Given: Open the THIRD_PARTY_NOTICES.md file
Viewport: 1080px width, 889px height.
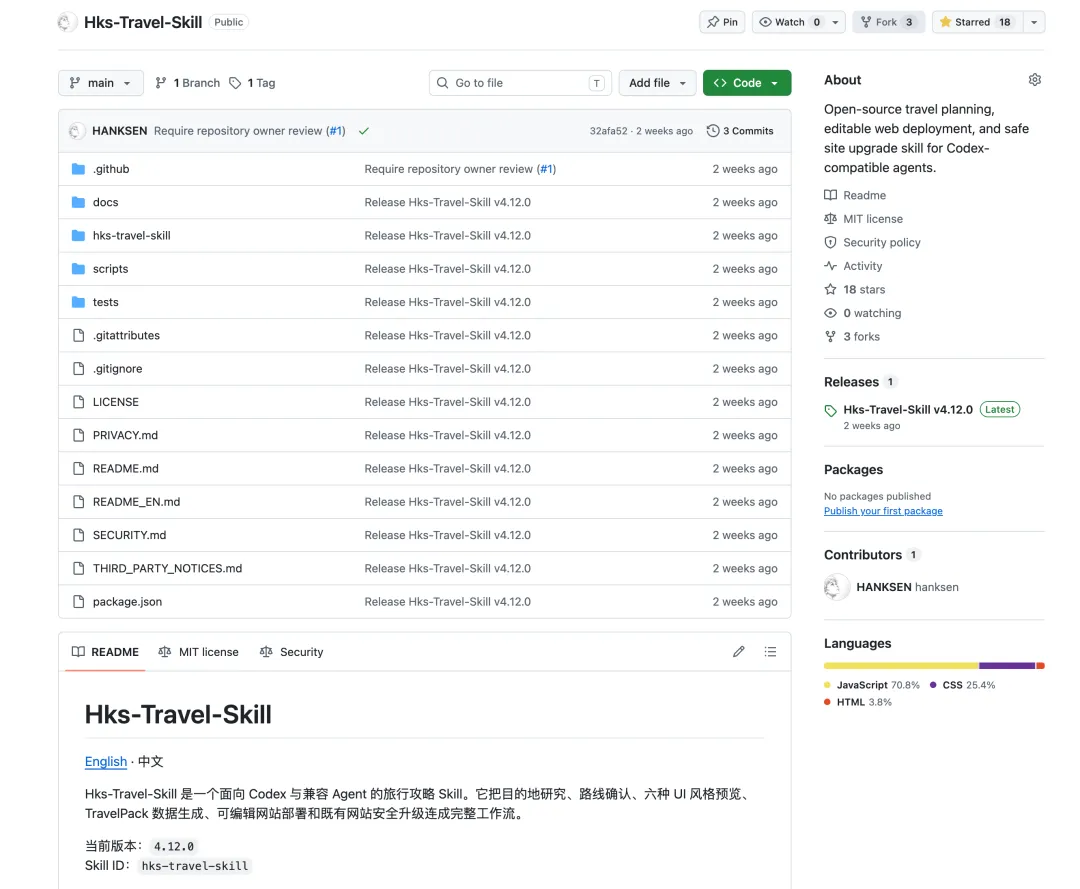Looking at the screenshot, I should (167, 568).
